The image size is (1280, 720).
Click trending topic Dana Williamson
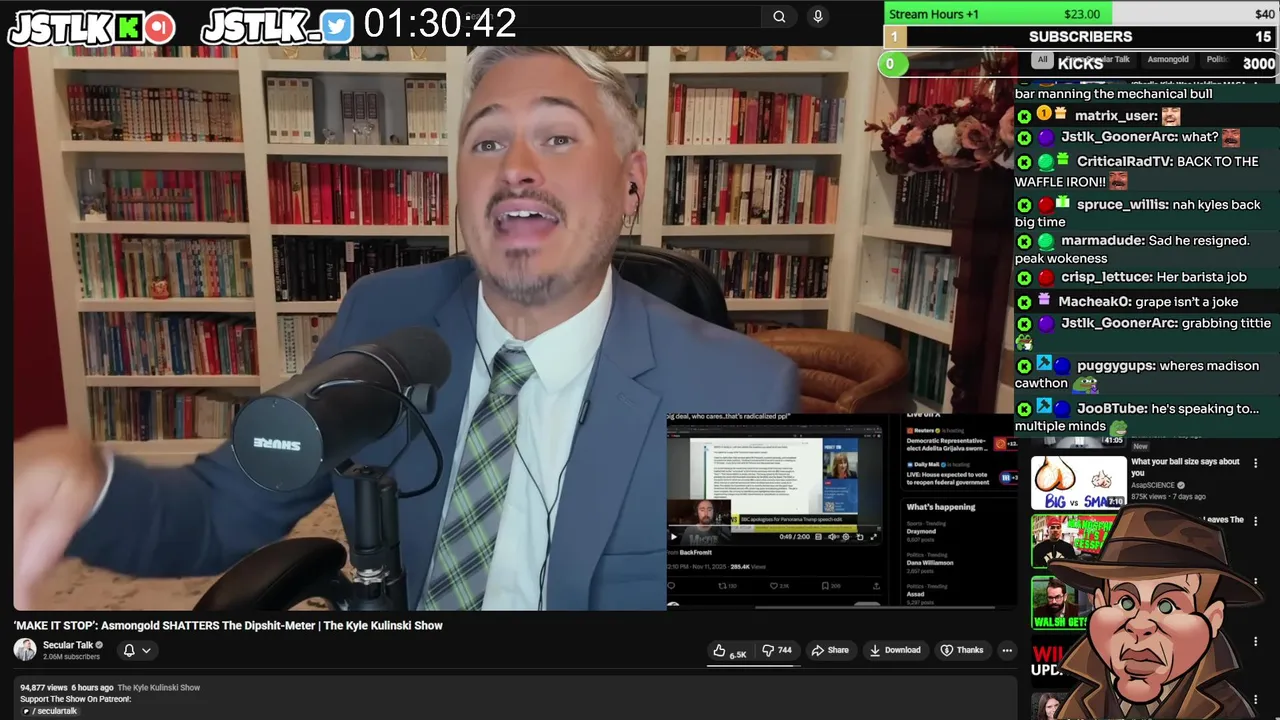point(930,563)
